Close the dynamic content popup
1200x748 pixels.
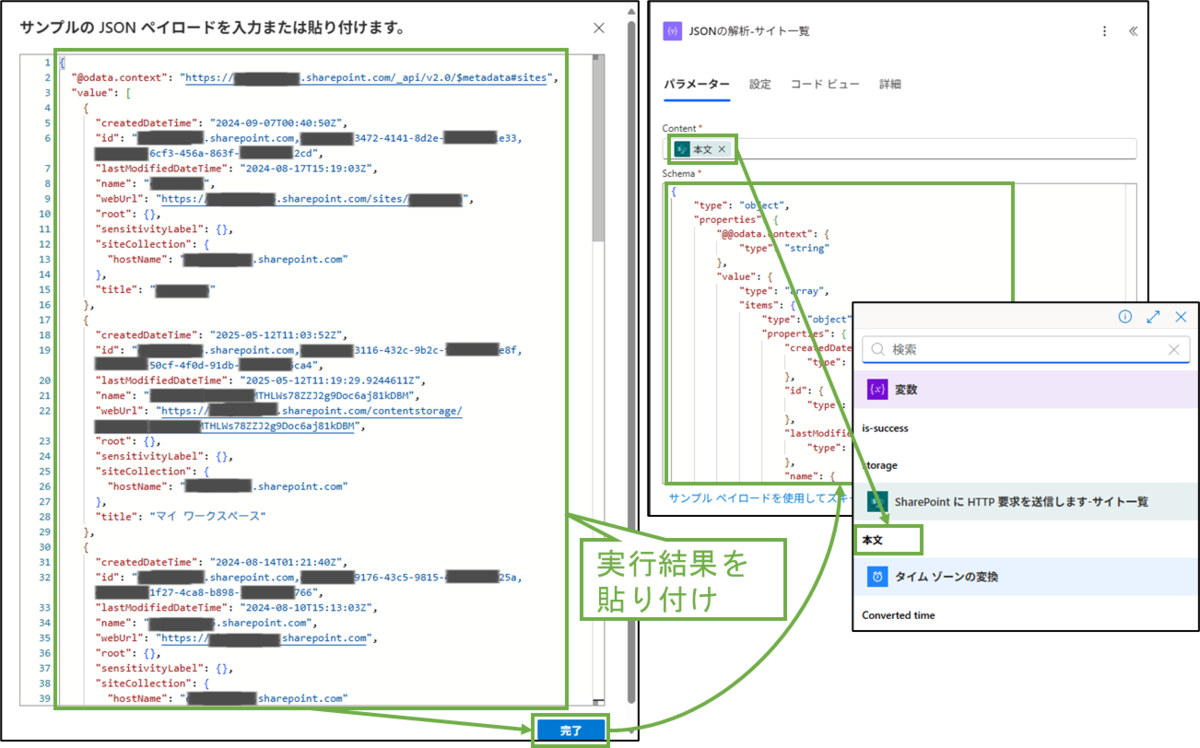[1181, 317]
